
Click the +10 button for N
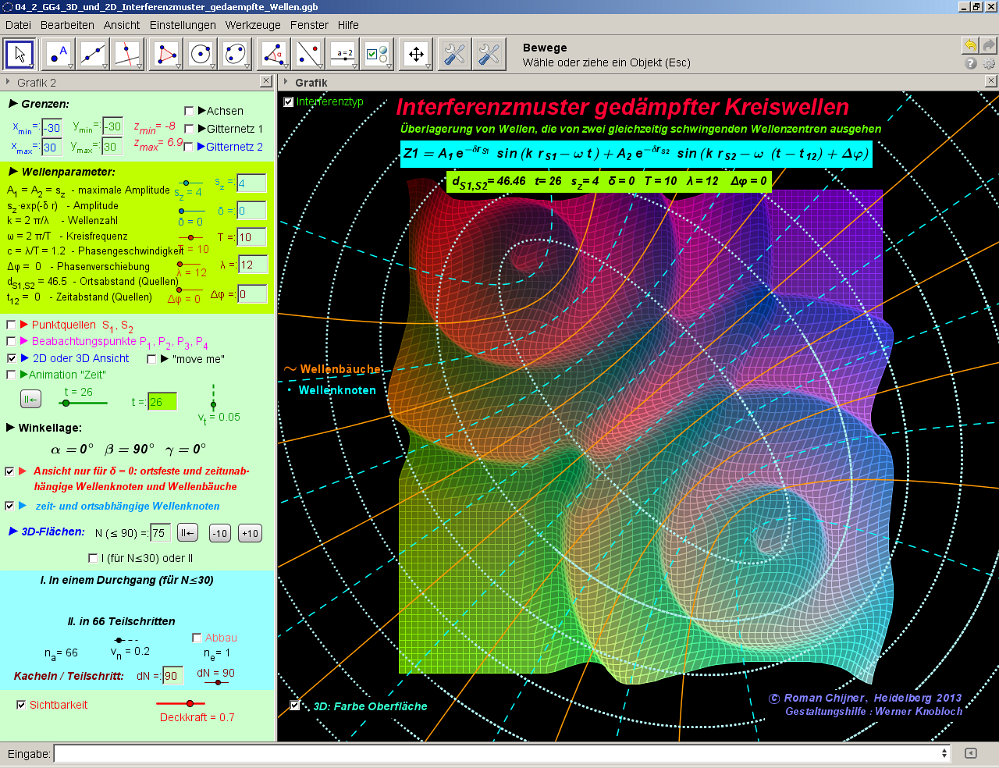pyautogui.click(x=250, y=533)
